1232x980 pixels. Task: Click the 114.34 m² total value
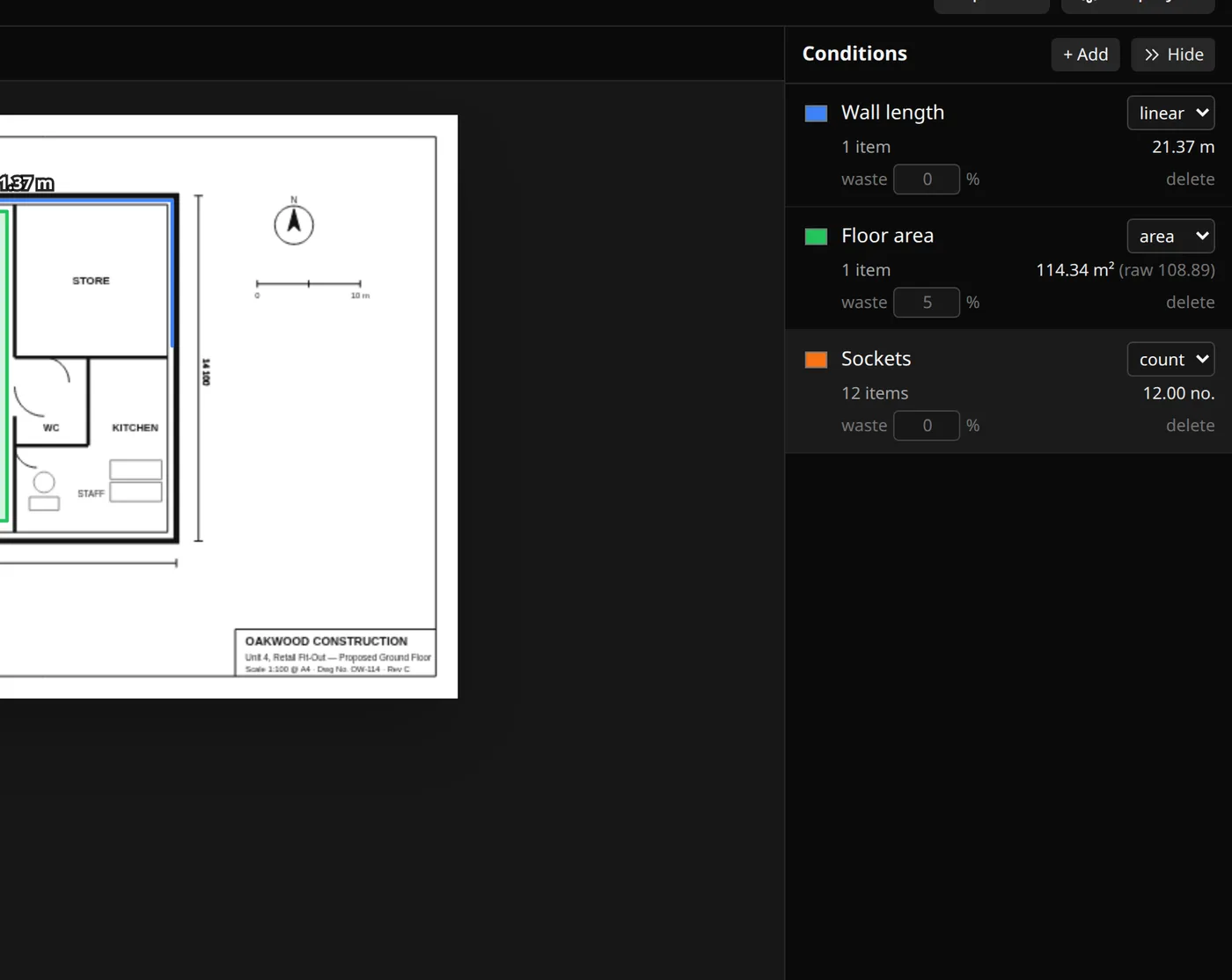1074,270
